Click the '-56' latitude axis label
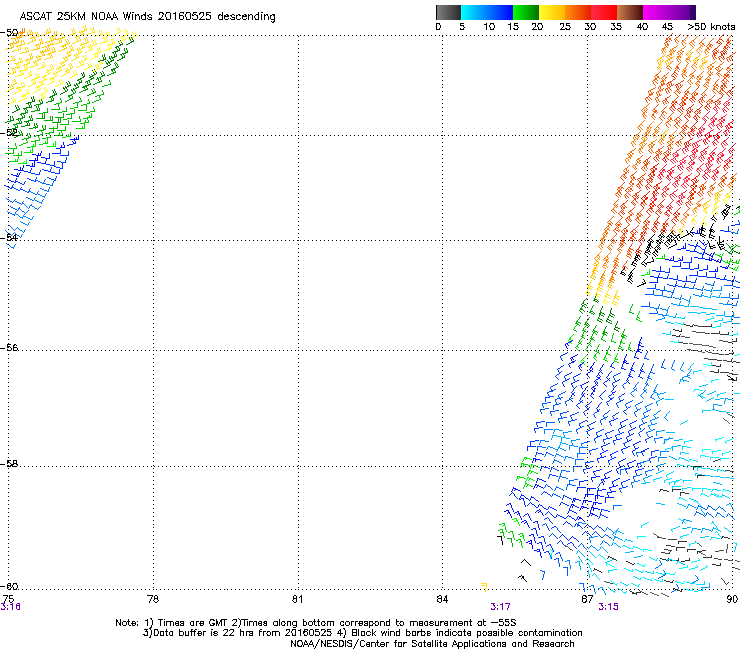This screenshot has width=740, height=650. click(x=9, y=347)
